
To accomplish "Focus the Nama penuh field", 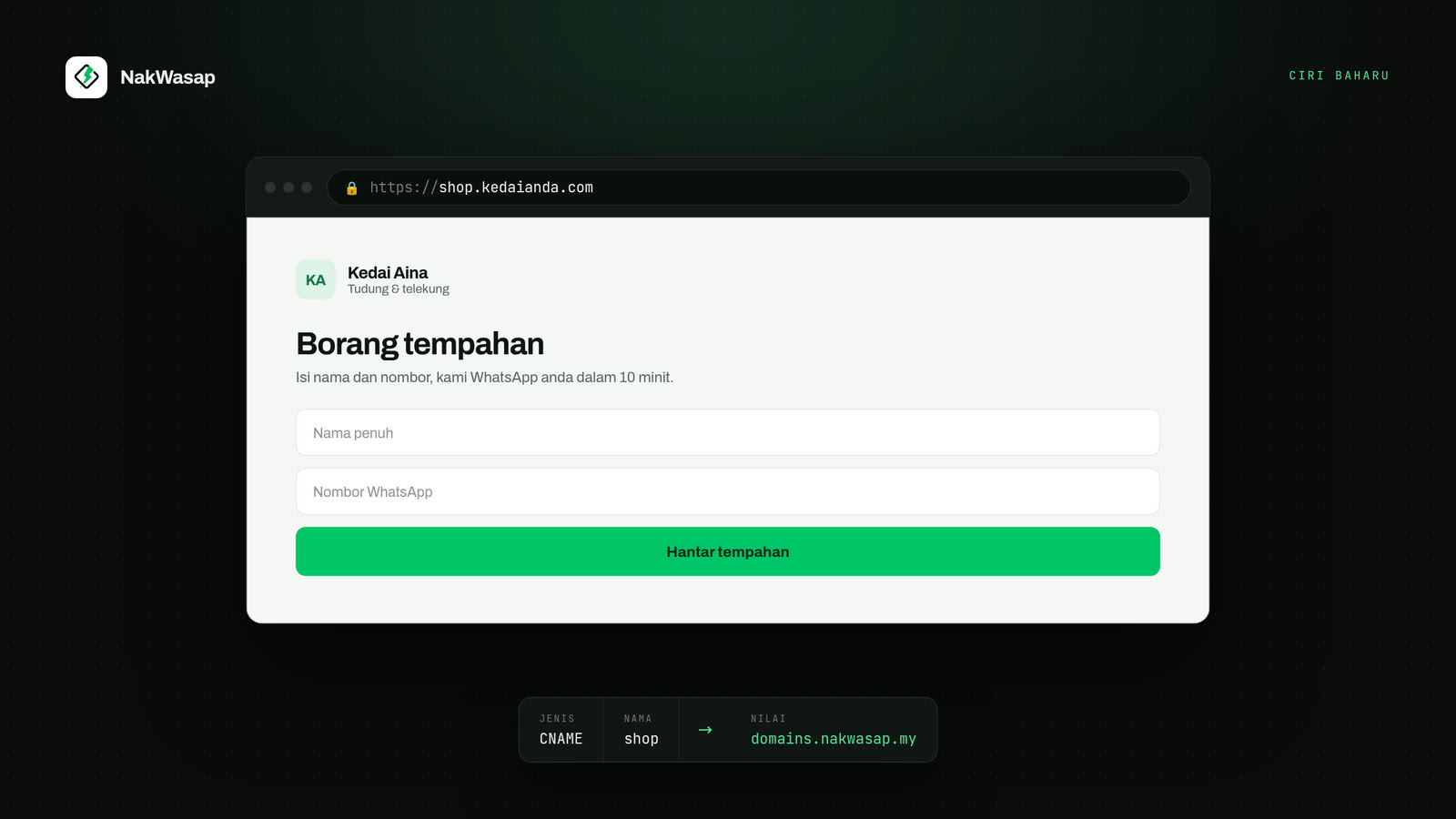I will pyautogui.click(x=728, y=432).
